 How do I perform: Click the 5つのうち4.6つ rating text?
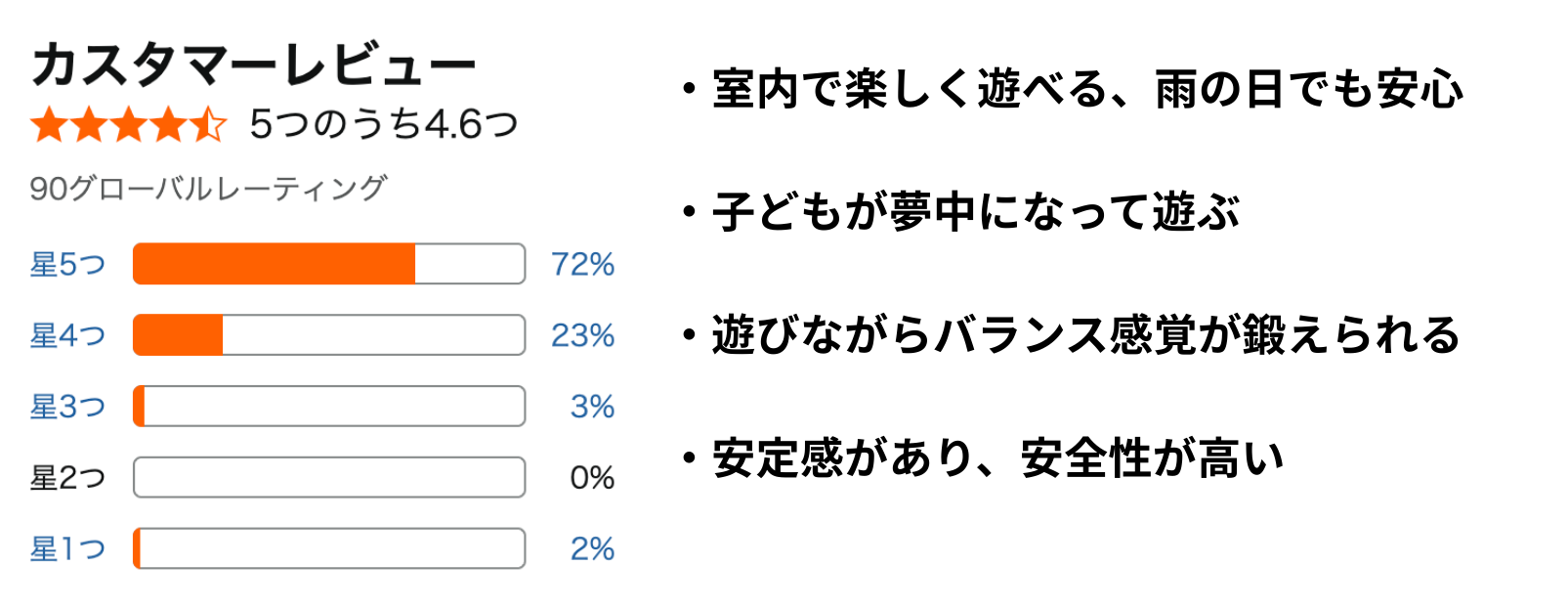(x=383, y=124)
